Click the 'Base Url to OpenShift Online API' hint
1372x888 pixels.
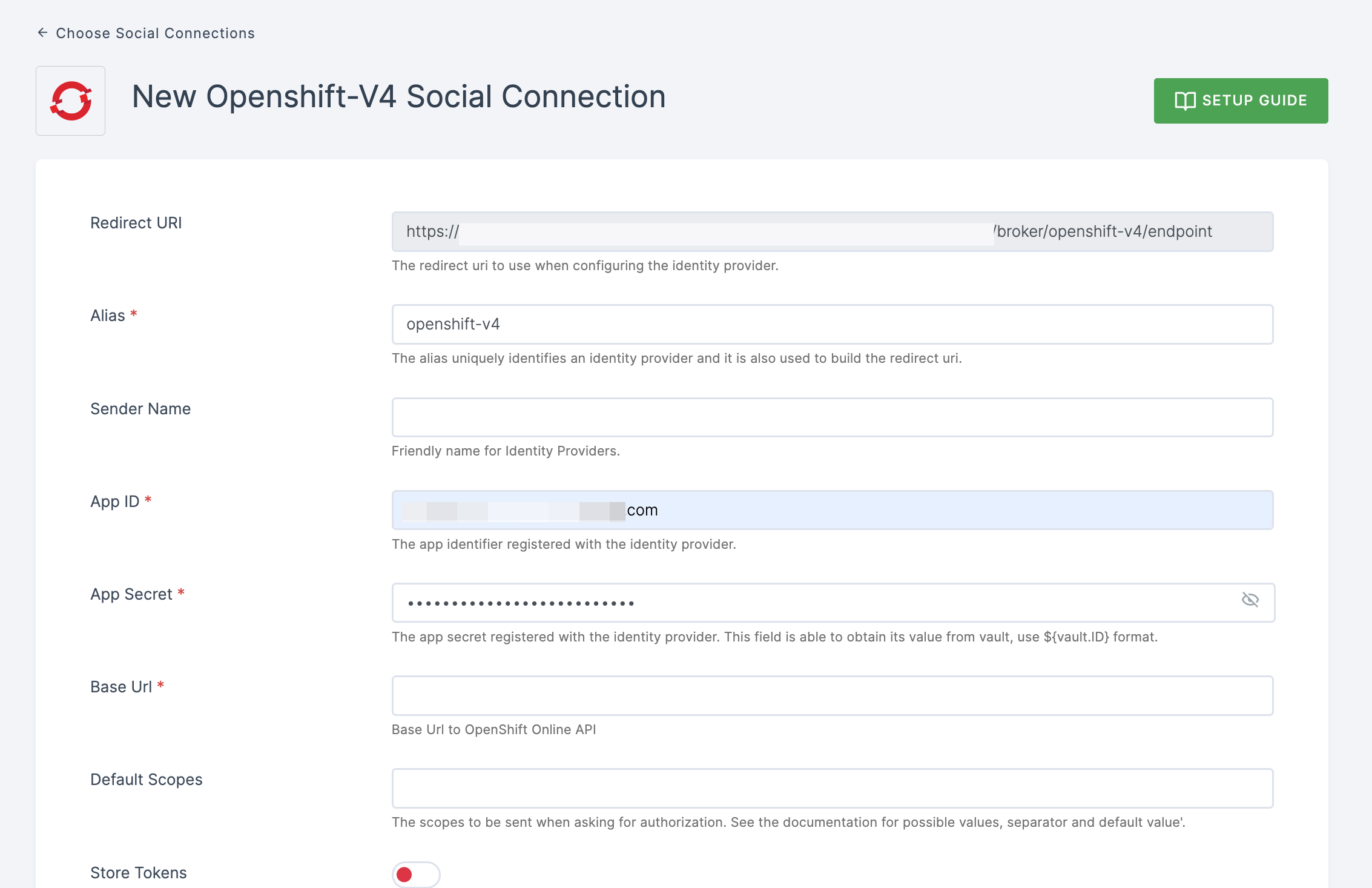494,729
